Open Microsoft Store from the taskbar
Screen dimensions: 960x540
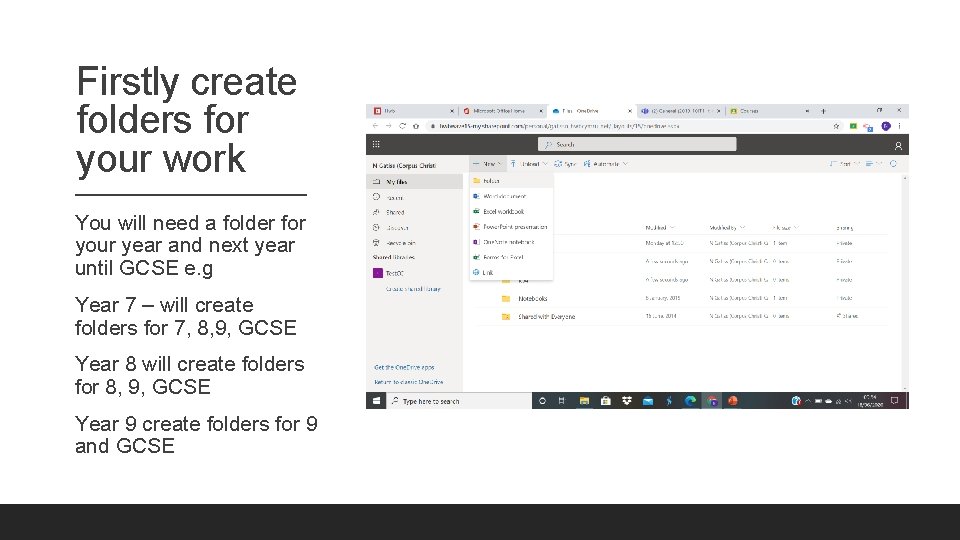tap(606, 401)
